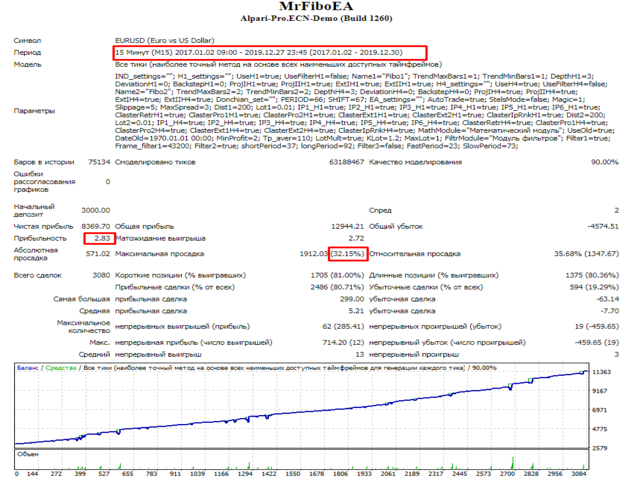Select initial deposit value 3000.00
Screen dimensions: 640x480
coord(96,210)
